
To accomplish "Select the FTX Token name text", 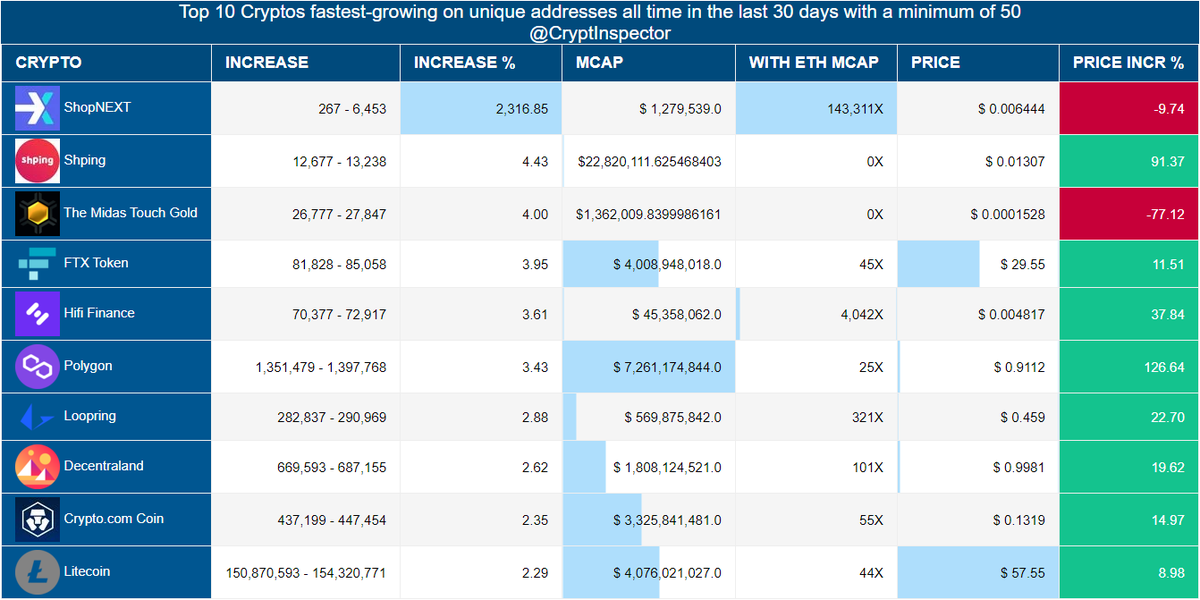I will 96,263.
